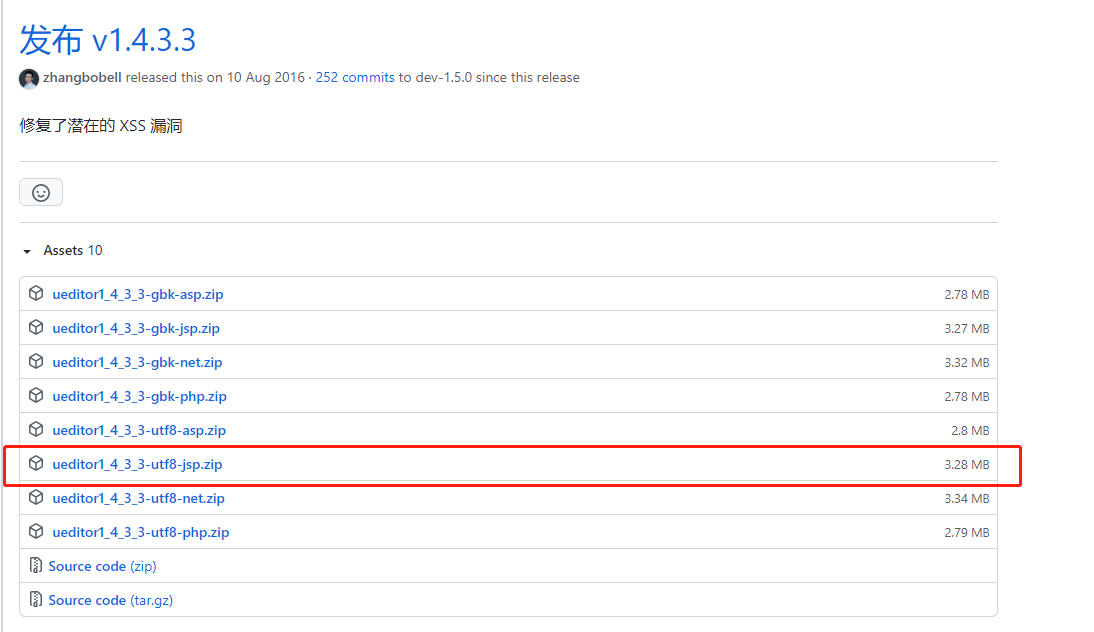Click the Assets 10 heading label
This screenshot has width=1094, height=632.
[73, 250]
